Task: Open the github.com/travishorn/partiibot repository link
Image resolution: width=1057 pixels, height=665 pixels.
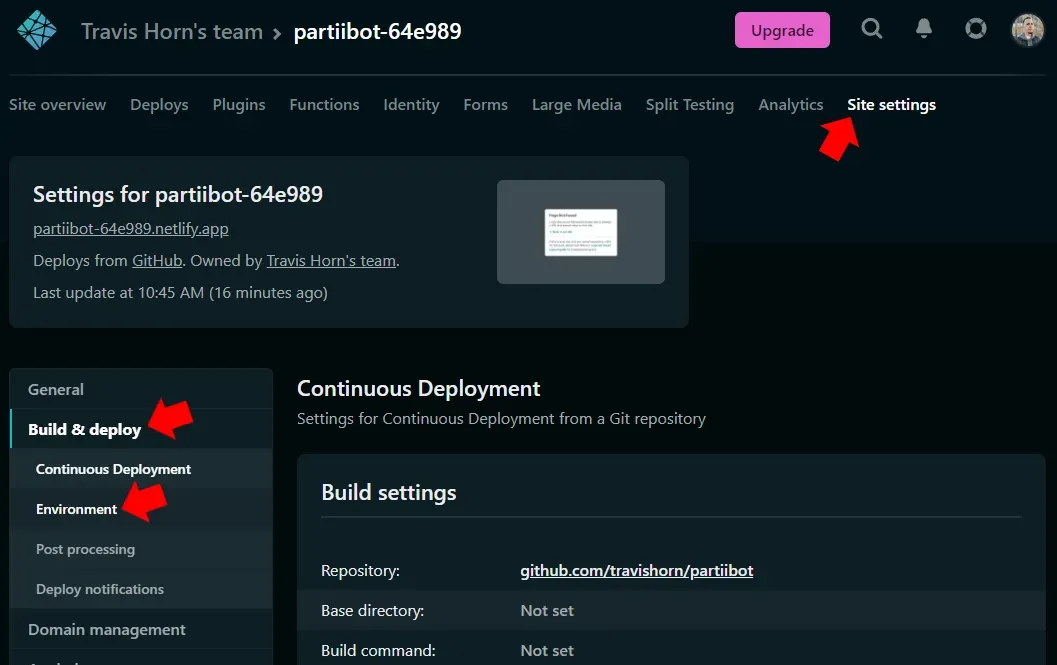Action: click(x=636, y=570)
